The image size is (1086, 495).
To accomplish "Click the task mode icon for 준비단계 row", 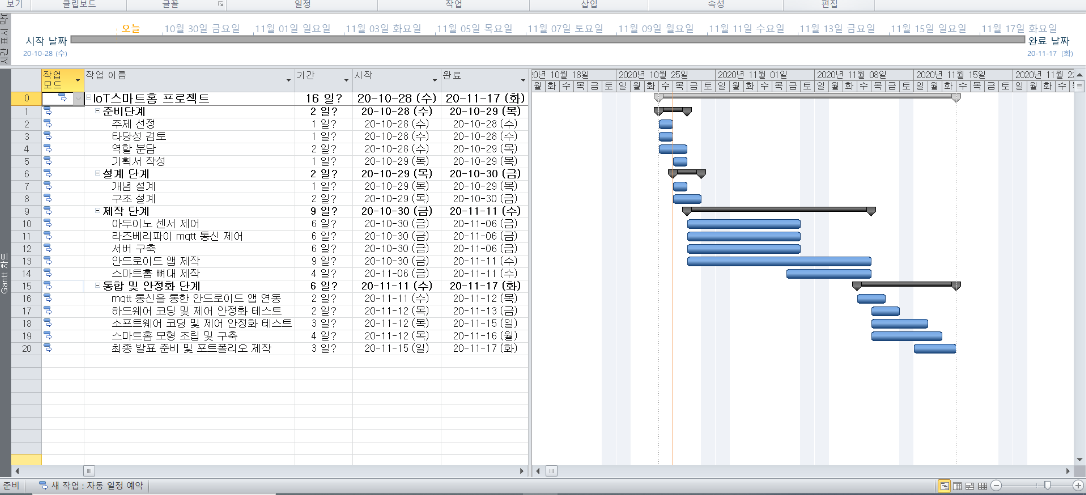I will point(48,111).
